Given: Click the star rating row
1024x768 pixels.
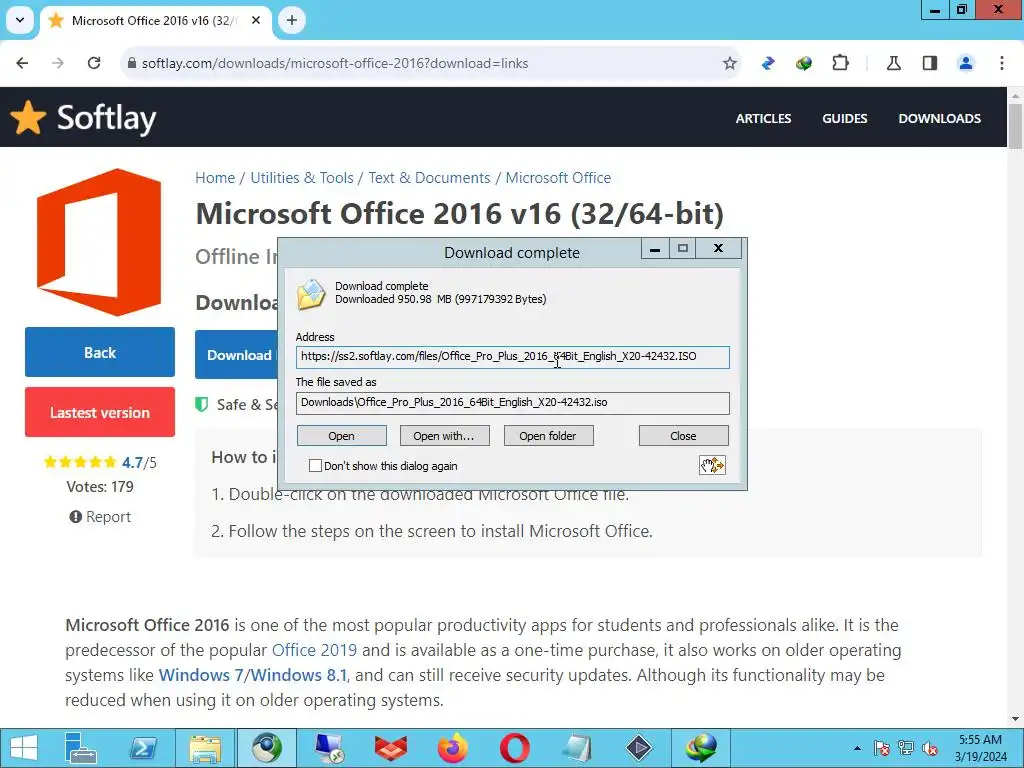Looking at the screenshot, I should pos(80,462).
